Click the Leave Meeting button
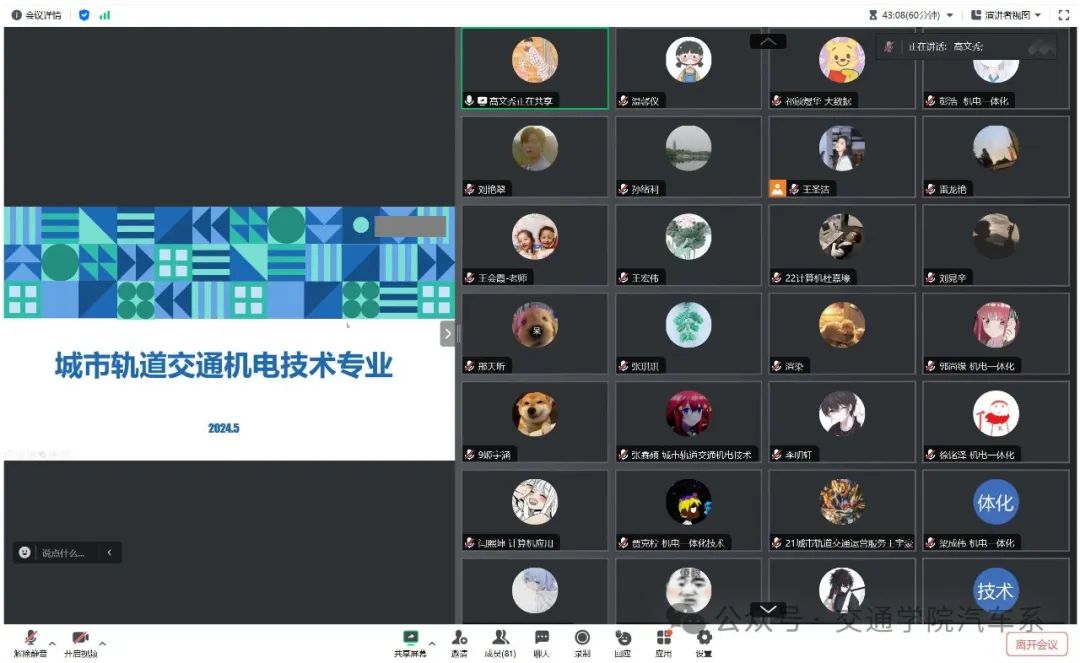Viewport: 1080px width, 663px height. tap(1036, 645)
